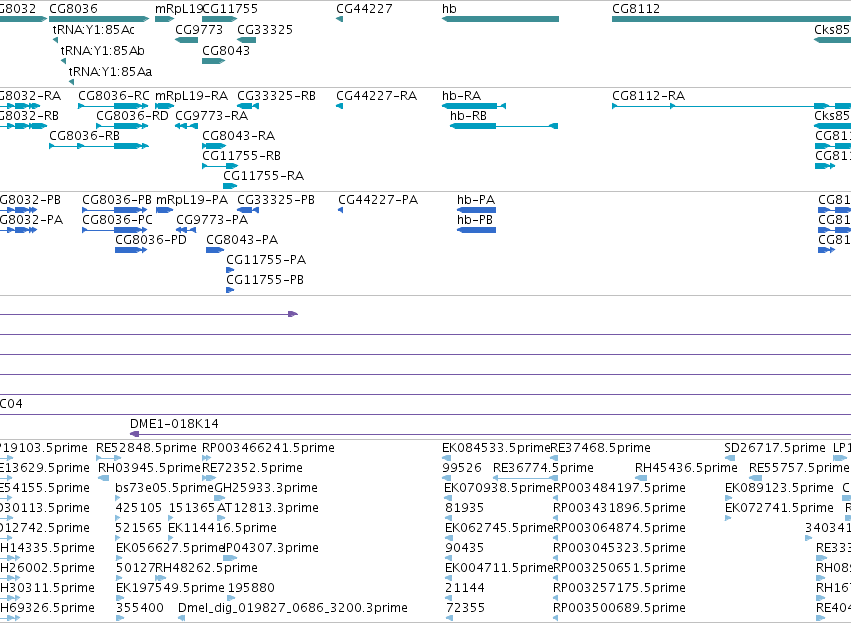Open transcript CG11755-RA
Viewport: 851px width, 623px height.
coord(264,176)
